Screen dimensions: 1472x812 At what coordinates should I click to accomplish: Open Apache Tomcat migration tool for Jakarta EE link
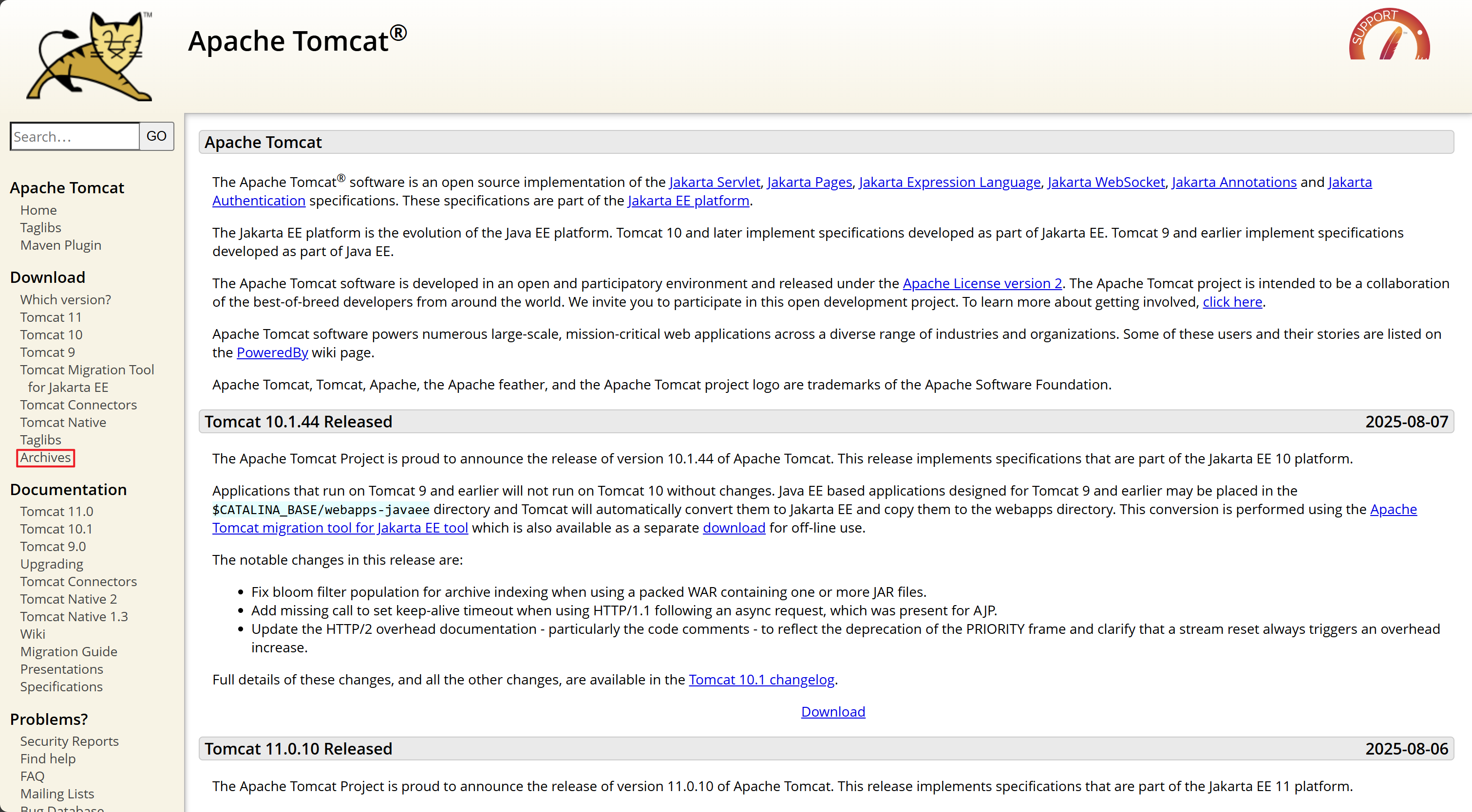(x=340, y=528)
